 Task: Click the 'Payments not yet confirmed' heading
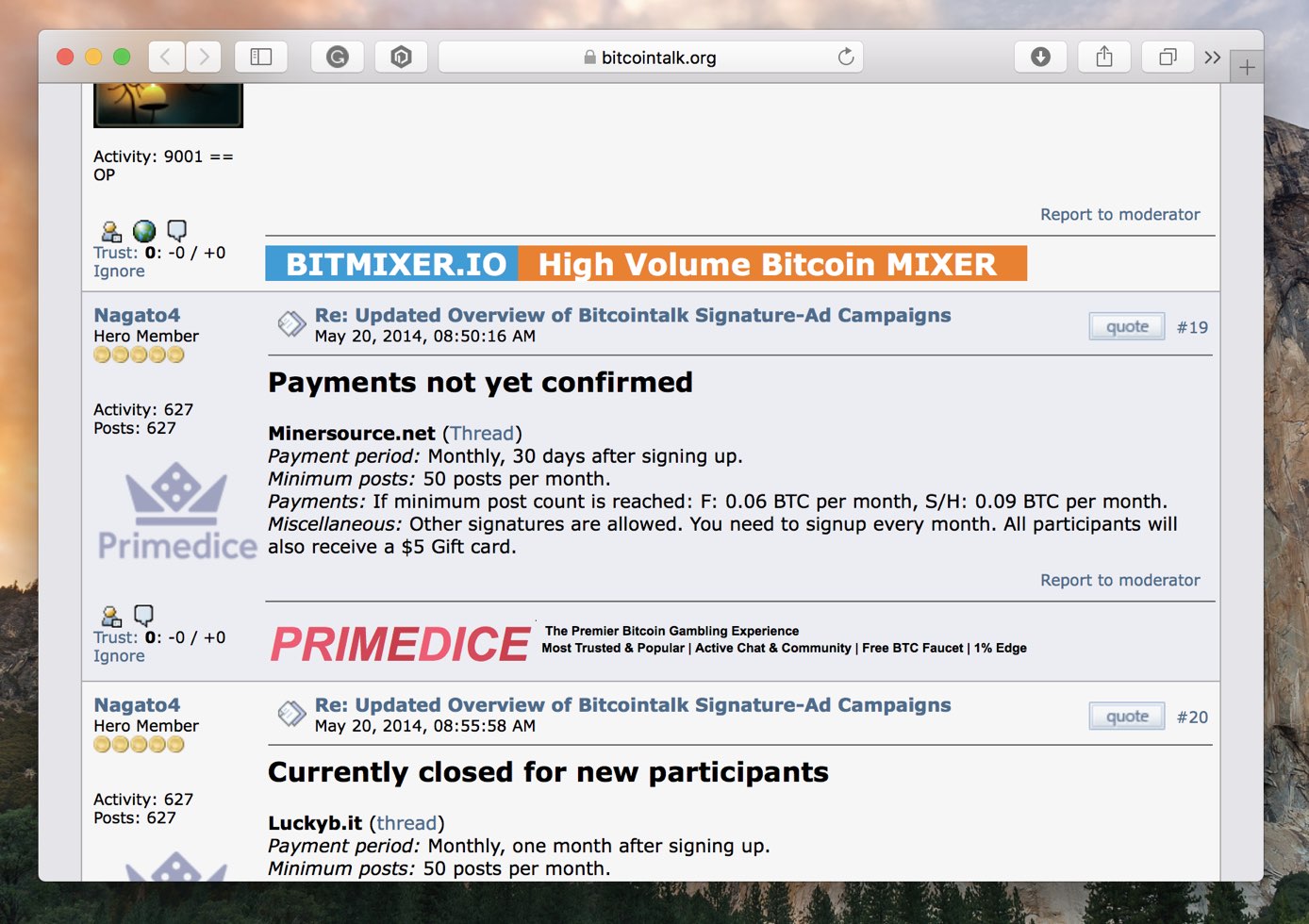click(480, 382)
